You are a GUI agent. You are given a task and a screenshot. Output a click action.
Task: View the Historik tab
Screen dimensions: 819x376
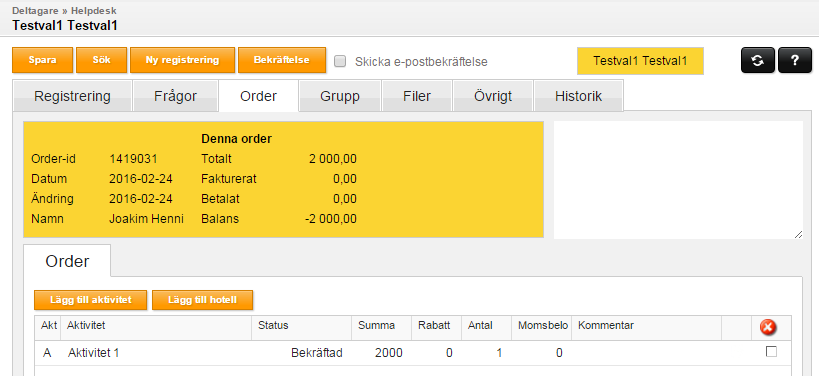(x=578, y=96)
